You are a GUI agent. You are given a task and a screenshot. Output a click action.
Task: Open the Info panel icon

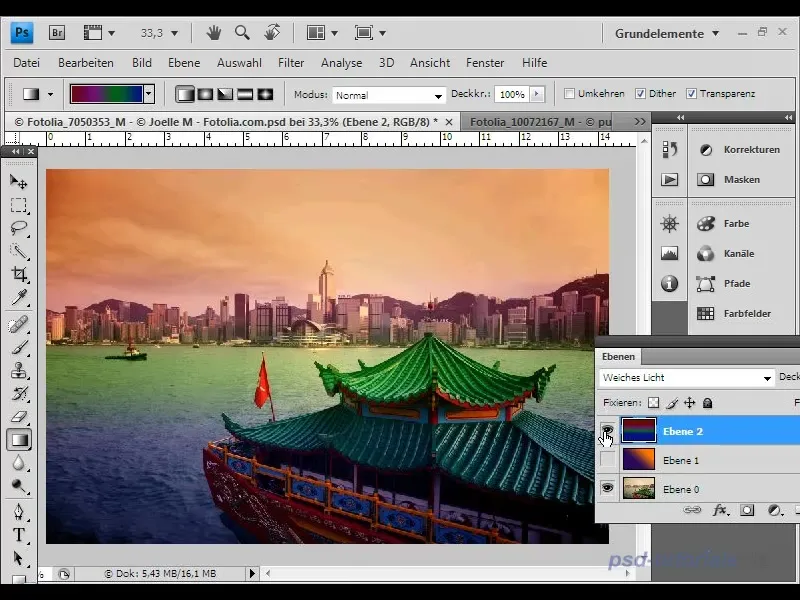(x=669, y=283)
